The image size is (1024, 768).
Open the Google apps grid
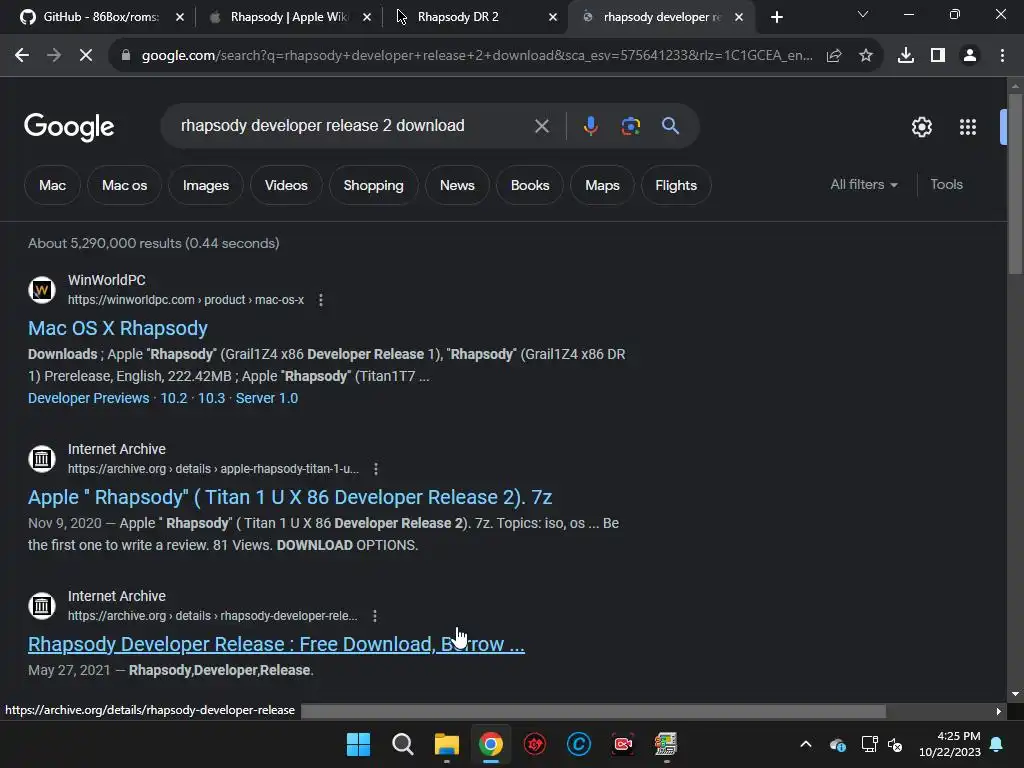tap(968, 127)
